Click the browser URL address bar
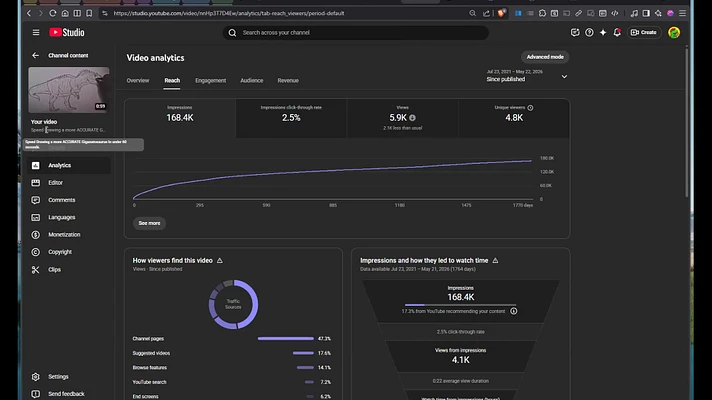This screenshot has width=712, height=400. (x=286, y=14)
